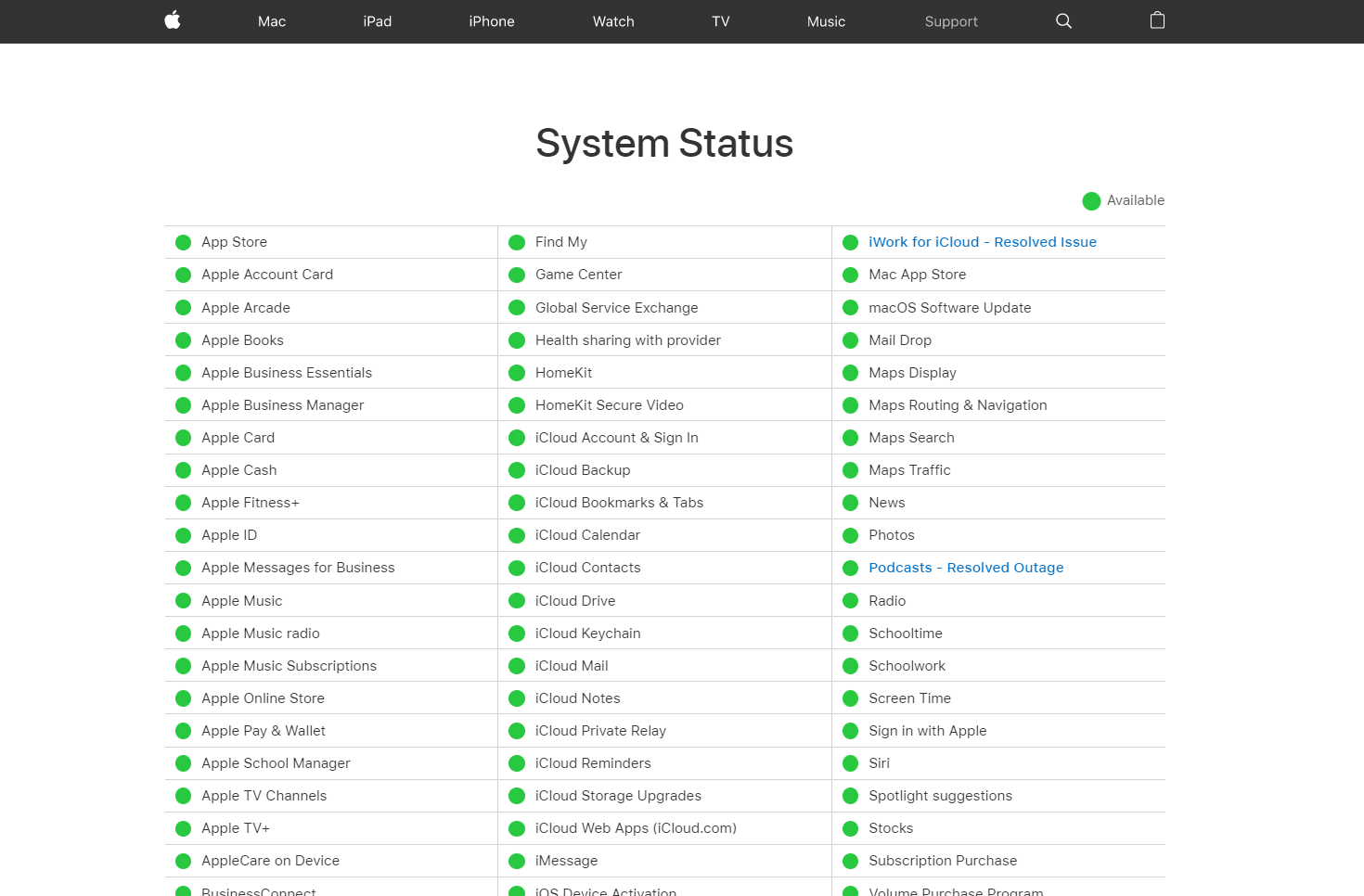This screenshot has width=1364, height=896.
Task: Select macOS Software Update entry
Action: click(950, 308)
